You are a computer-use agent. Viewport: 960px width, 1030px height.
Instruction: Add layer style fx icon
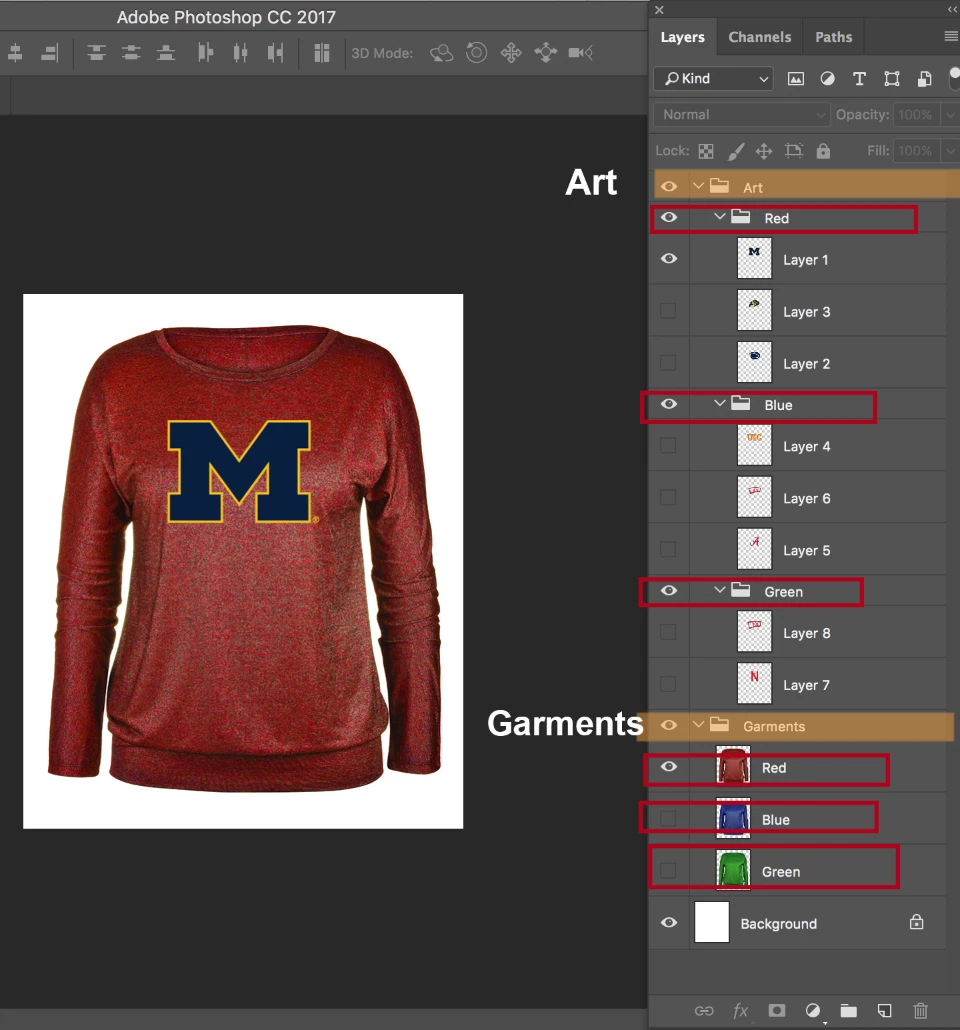741,1010
